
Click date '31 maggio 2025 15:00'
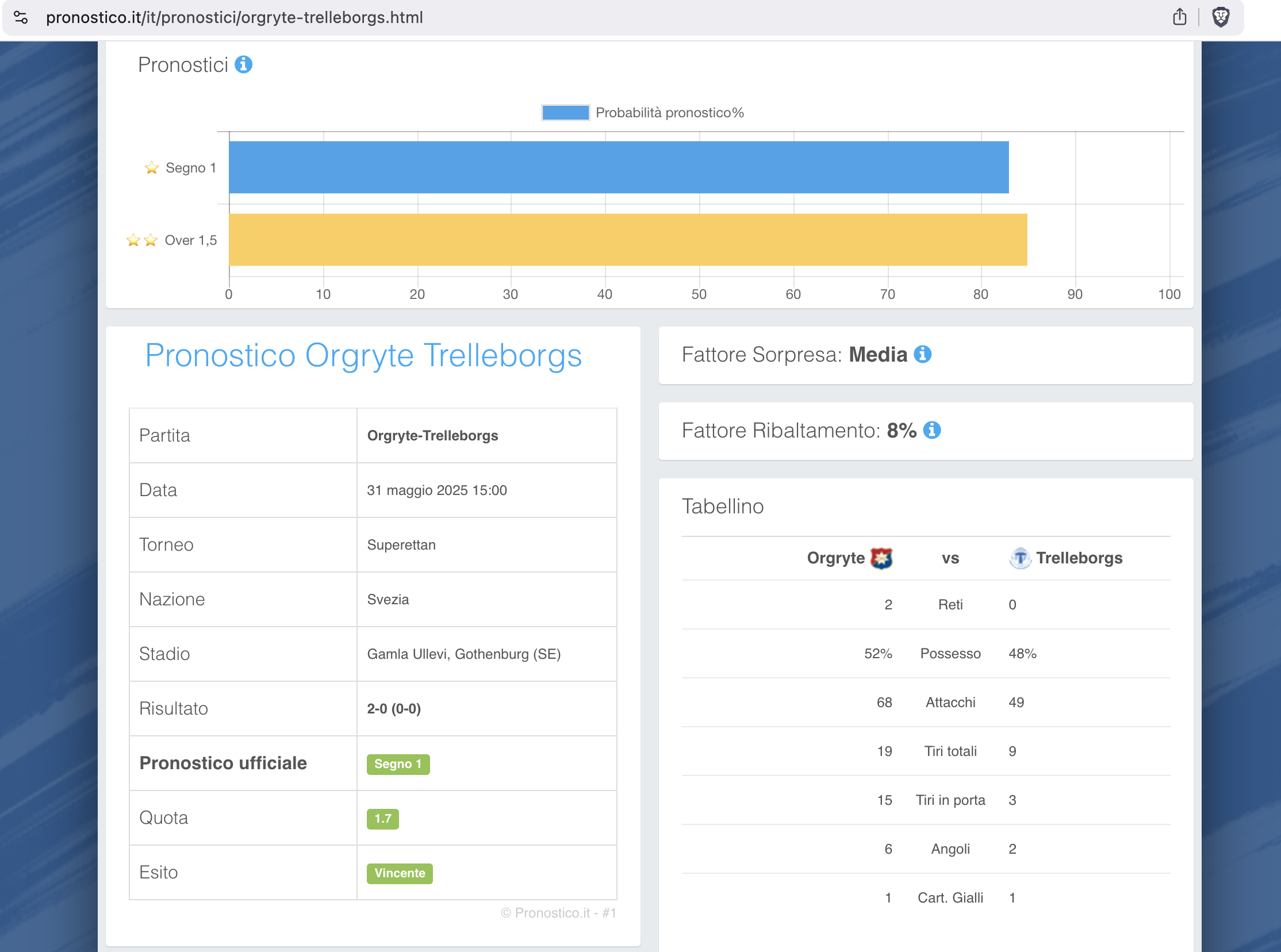[437, 490]
